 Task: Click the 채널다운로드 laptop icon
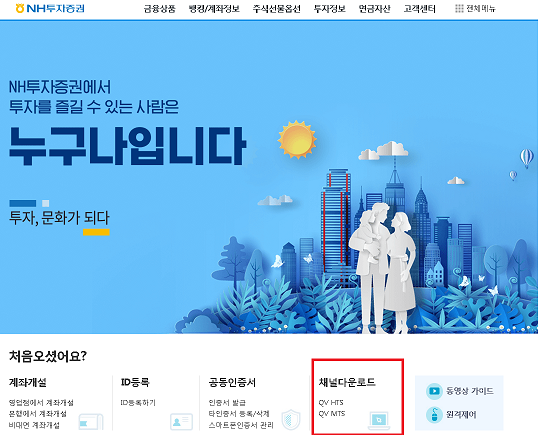[379, 420]
